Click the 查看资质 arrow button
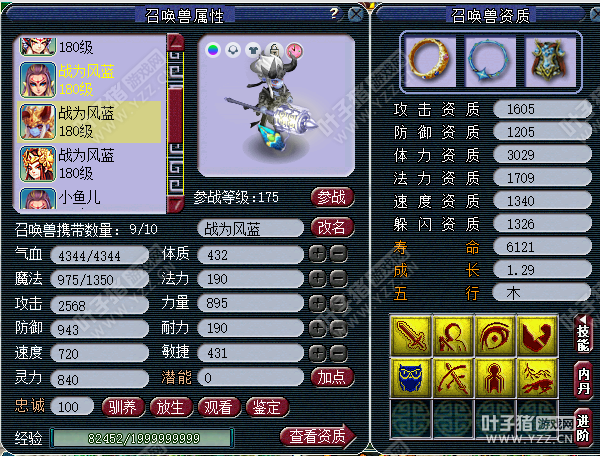The width and height of the screenshot is (600, 456). coord(318,436)
